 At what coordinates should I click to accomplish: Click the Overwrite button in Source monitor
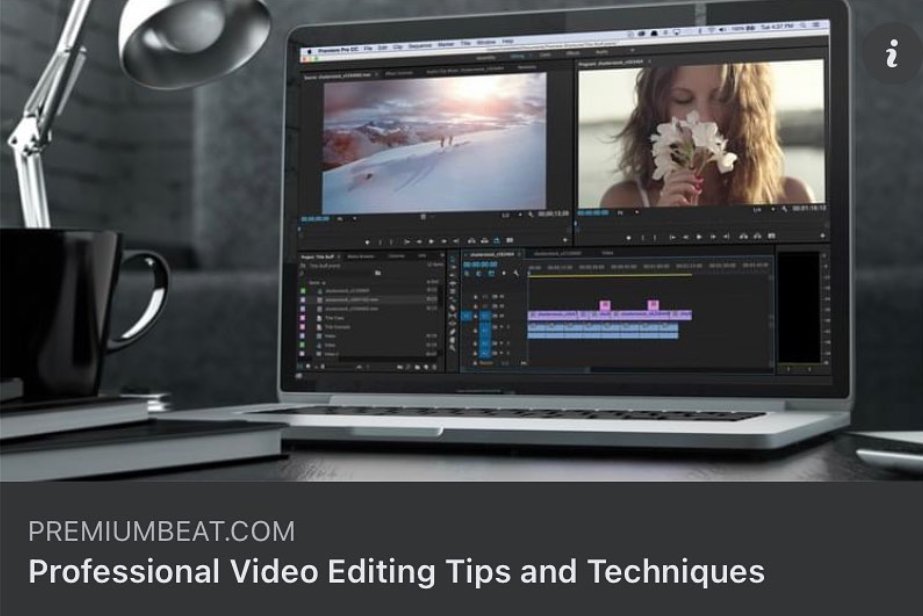pos(484,240)
